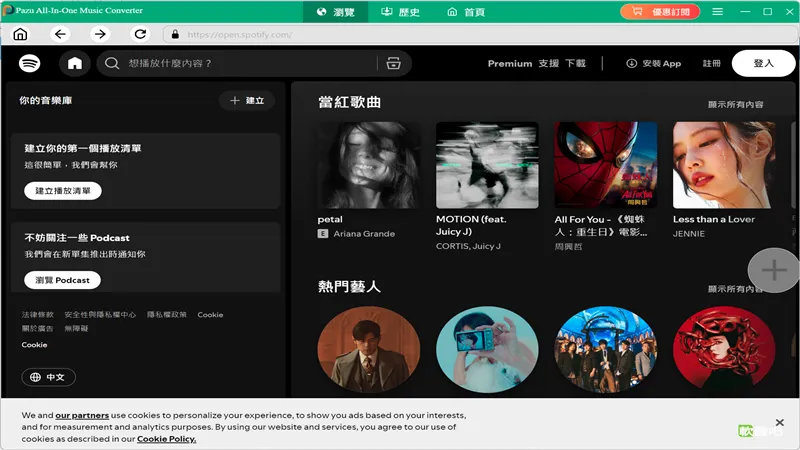Click the lock icon beside the URL
This screenshot has width=800, height=450.
pos(175,34)
